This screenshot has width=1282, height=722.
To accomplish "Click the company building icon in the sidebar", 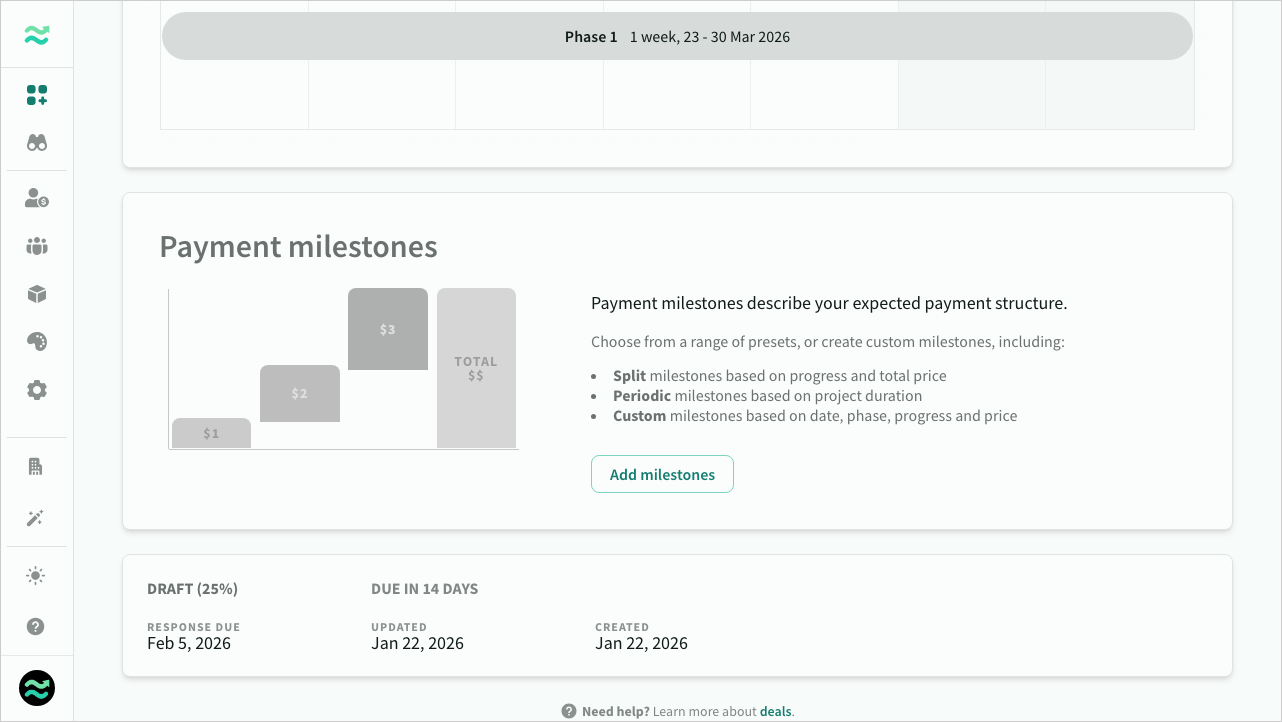I will coord(36,466).
